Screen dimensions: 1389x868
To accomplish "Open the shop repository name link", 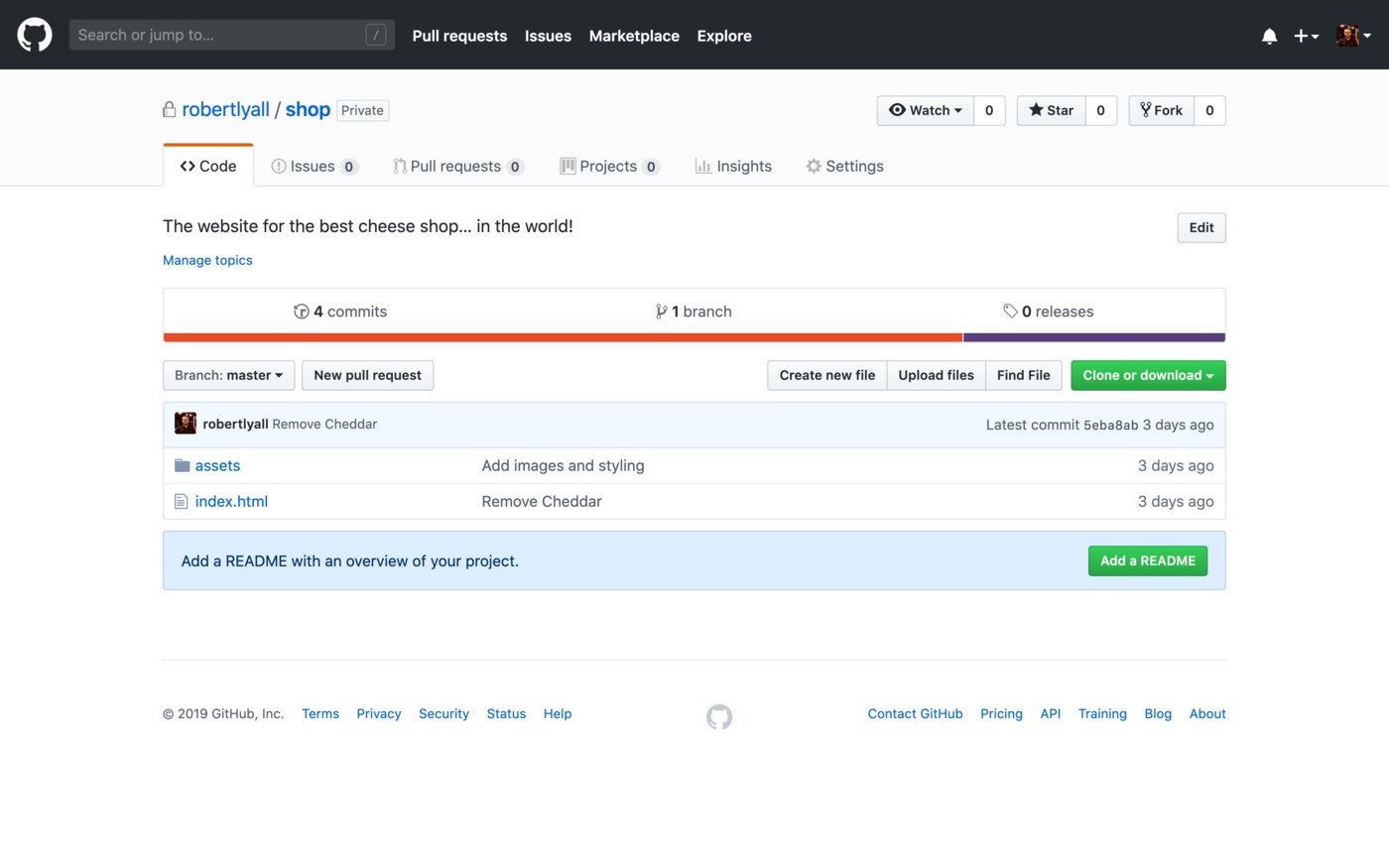I will (x=308, y=109).
